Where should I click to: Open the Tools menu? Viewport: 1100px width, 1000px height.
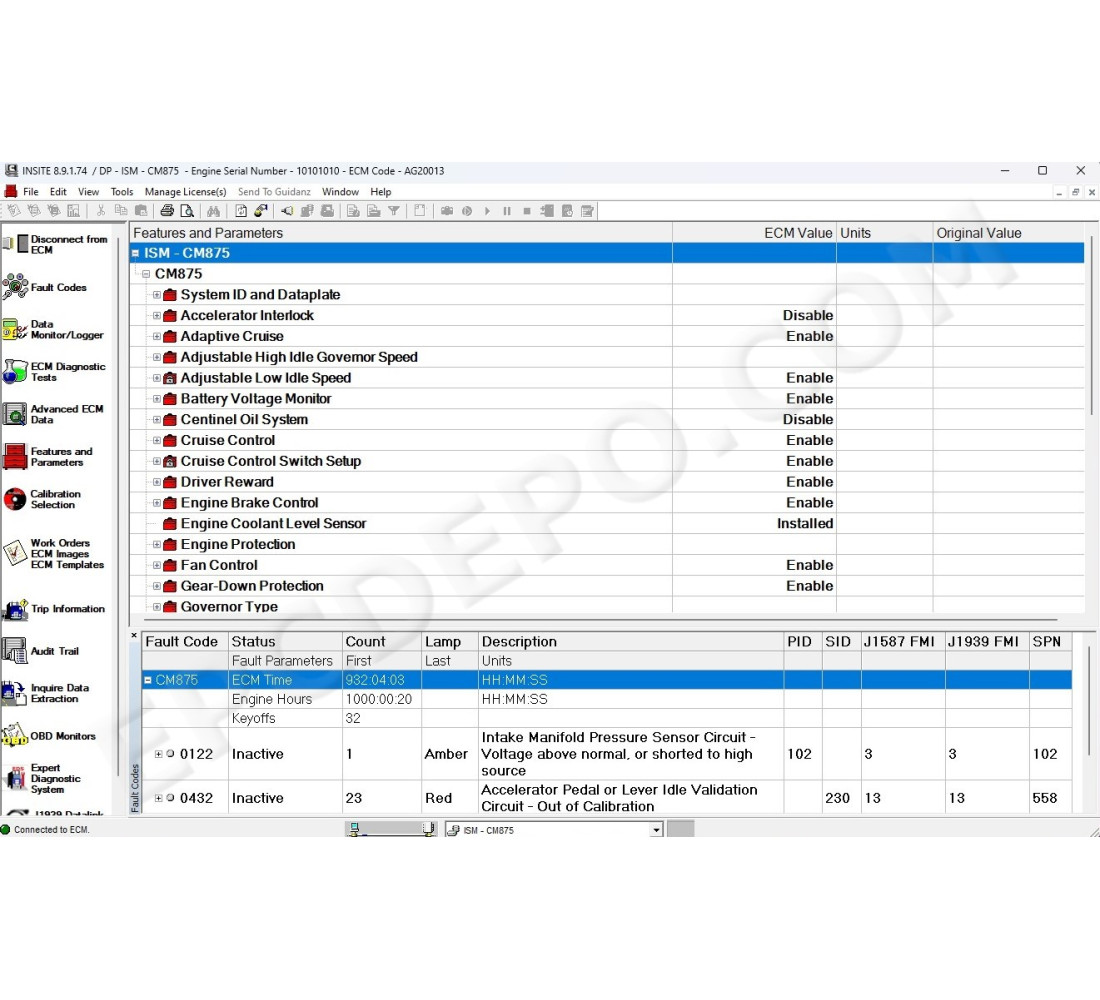click(x=122, y=192)
